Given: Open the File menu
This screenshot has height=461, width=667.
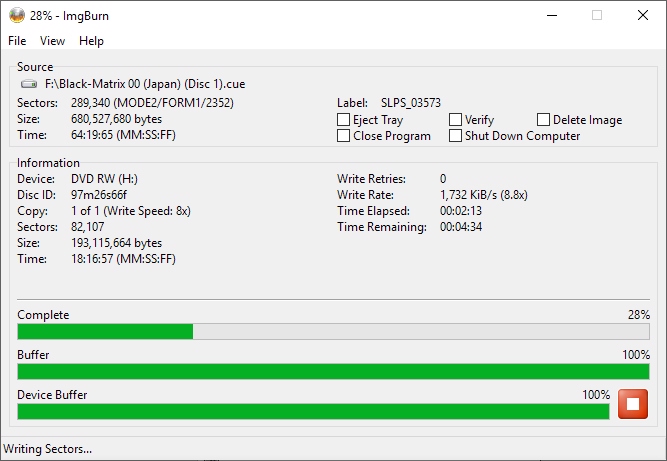Looking at the screenshot, I should (17, 41).
